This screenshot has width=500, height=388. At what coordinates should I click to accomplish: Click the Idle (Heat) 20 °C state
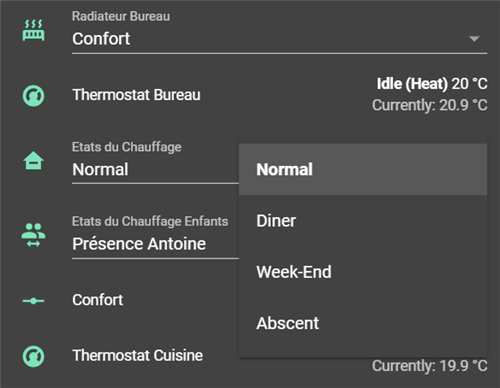tap(432, 84)
